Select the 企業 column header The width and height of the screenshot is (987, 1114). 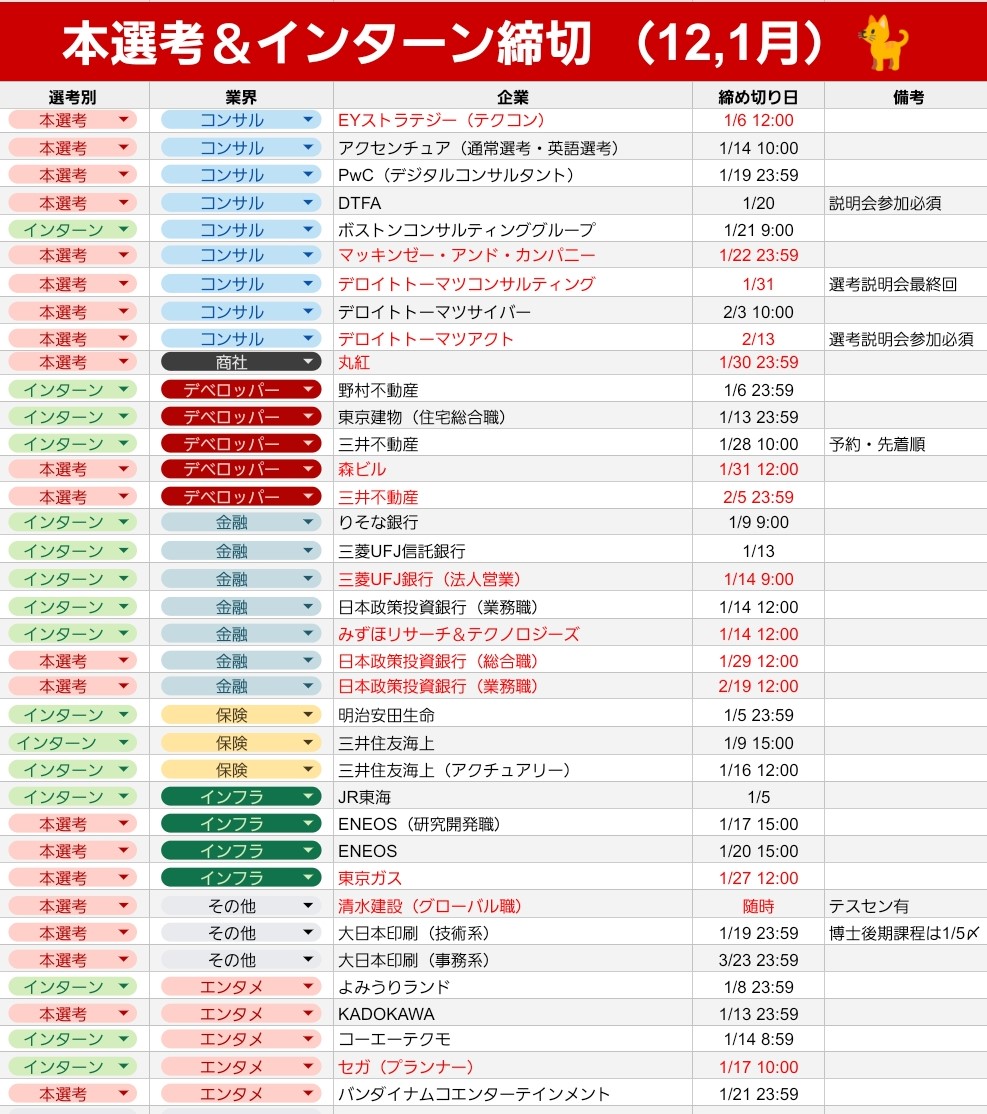(513, 97)
